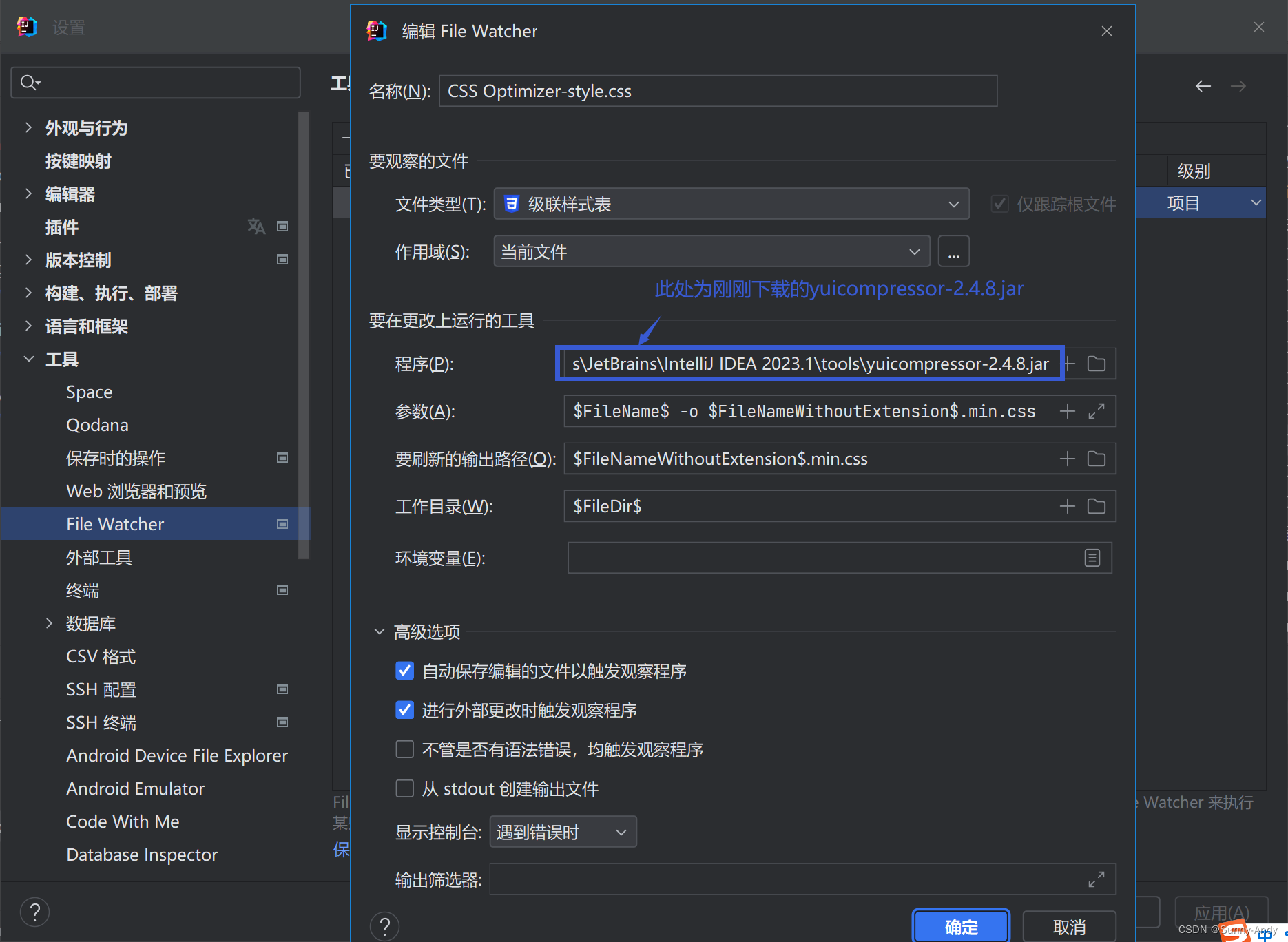Open the 环境变量 list editor icon
Viewport: 1288px width, 942px height.
[1092, 558]
